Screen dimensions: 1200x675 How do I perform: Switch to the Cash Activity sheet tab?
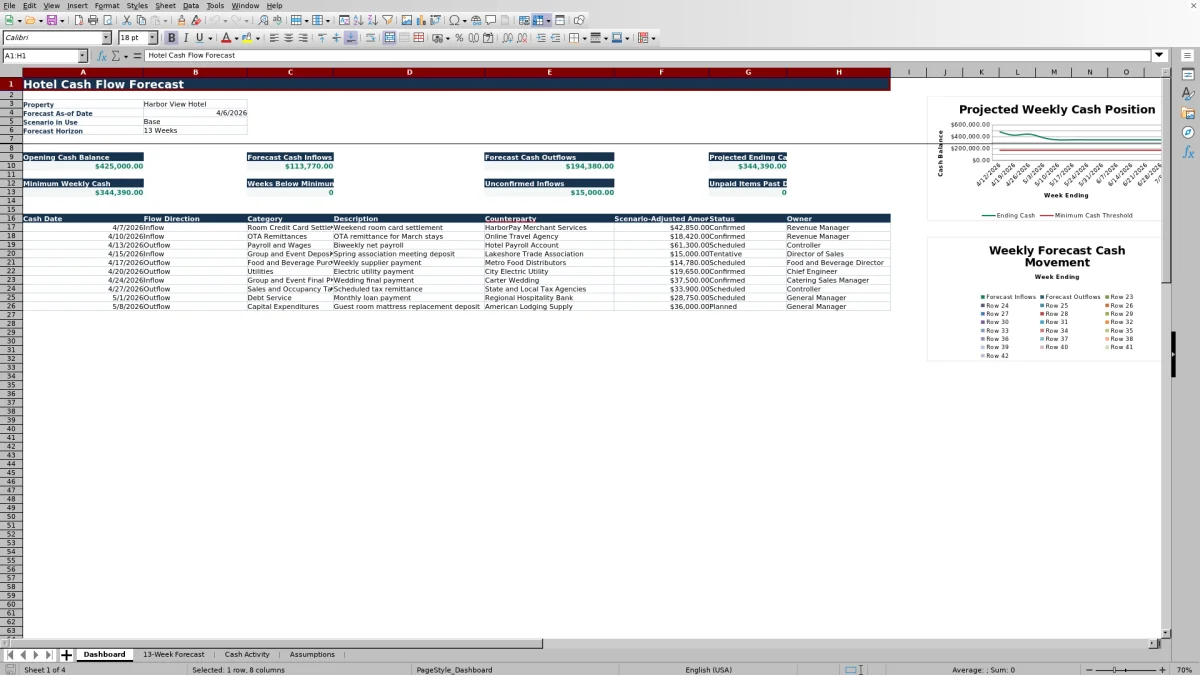pyautogui.click(x=247, y=654)
